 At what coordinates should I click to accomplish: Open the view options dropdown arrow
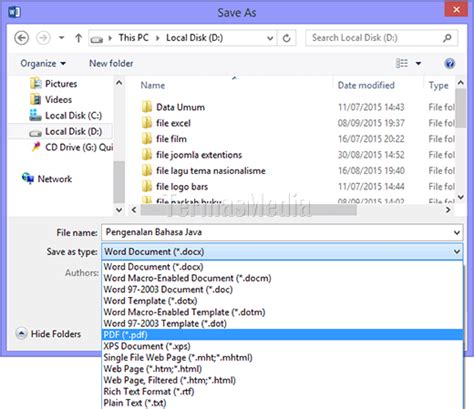click(x=418, y=63)
